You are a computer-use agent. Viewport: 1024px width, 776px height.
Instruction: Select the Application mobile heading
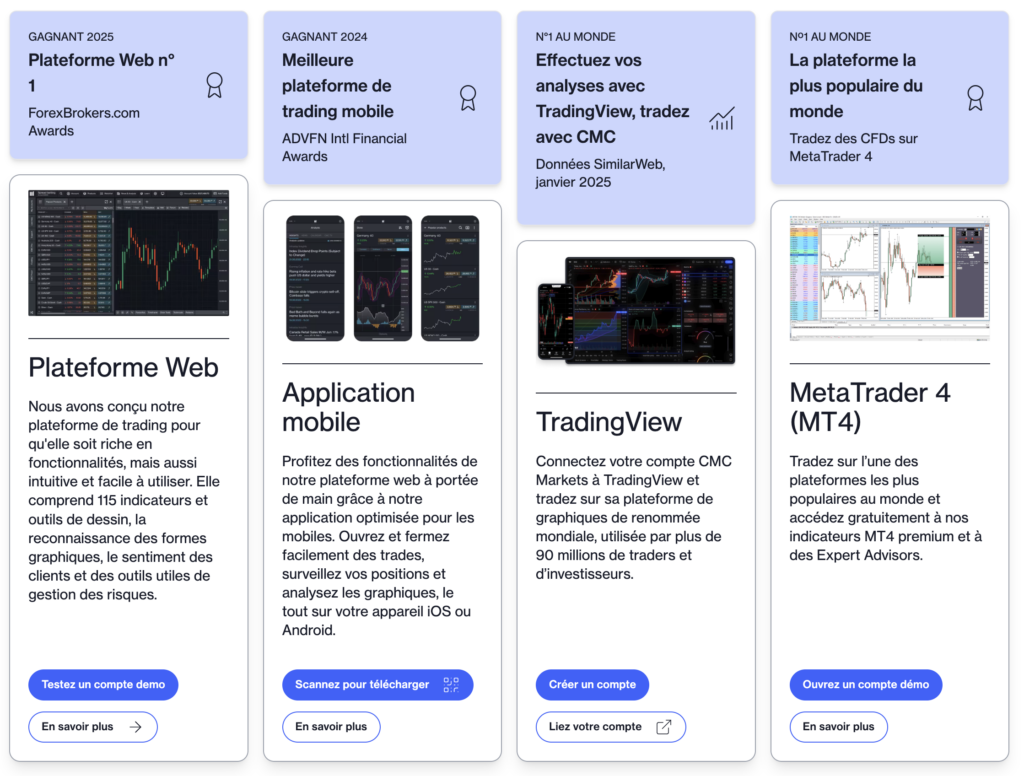349,407
